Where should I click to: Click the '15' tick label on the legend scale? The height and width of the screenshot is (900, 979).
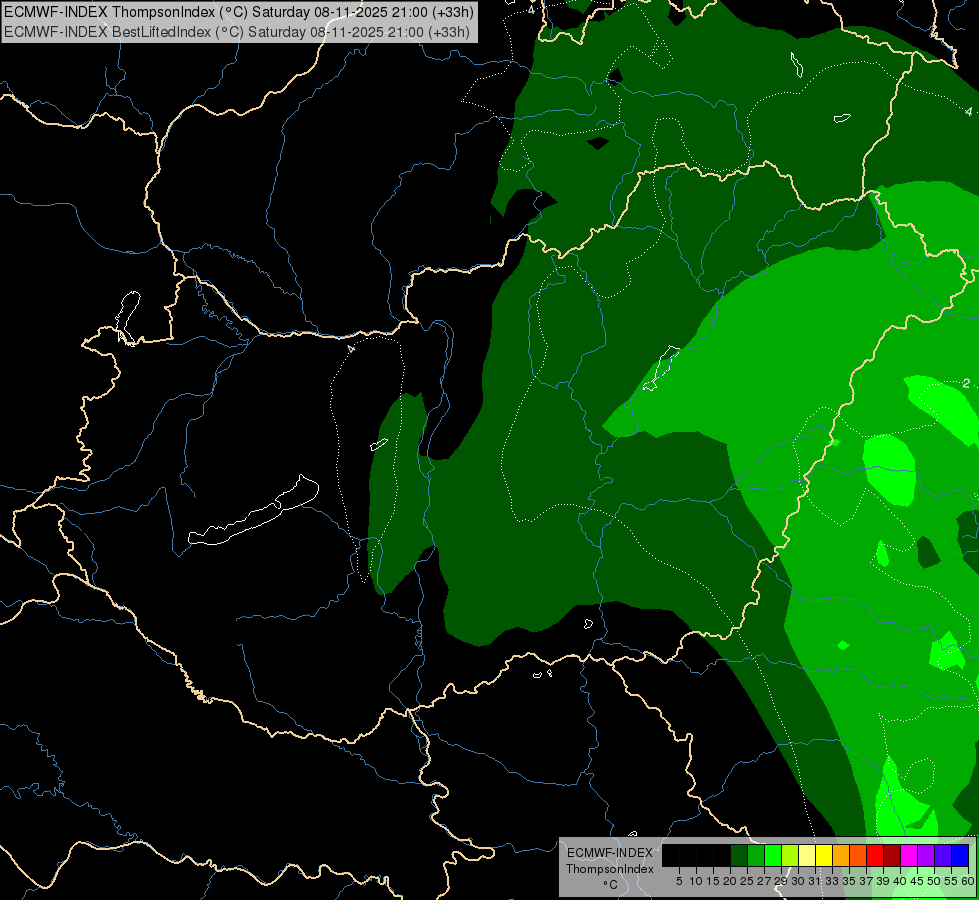pos(713,881)
